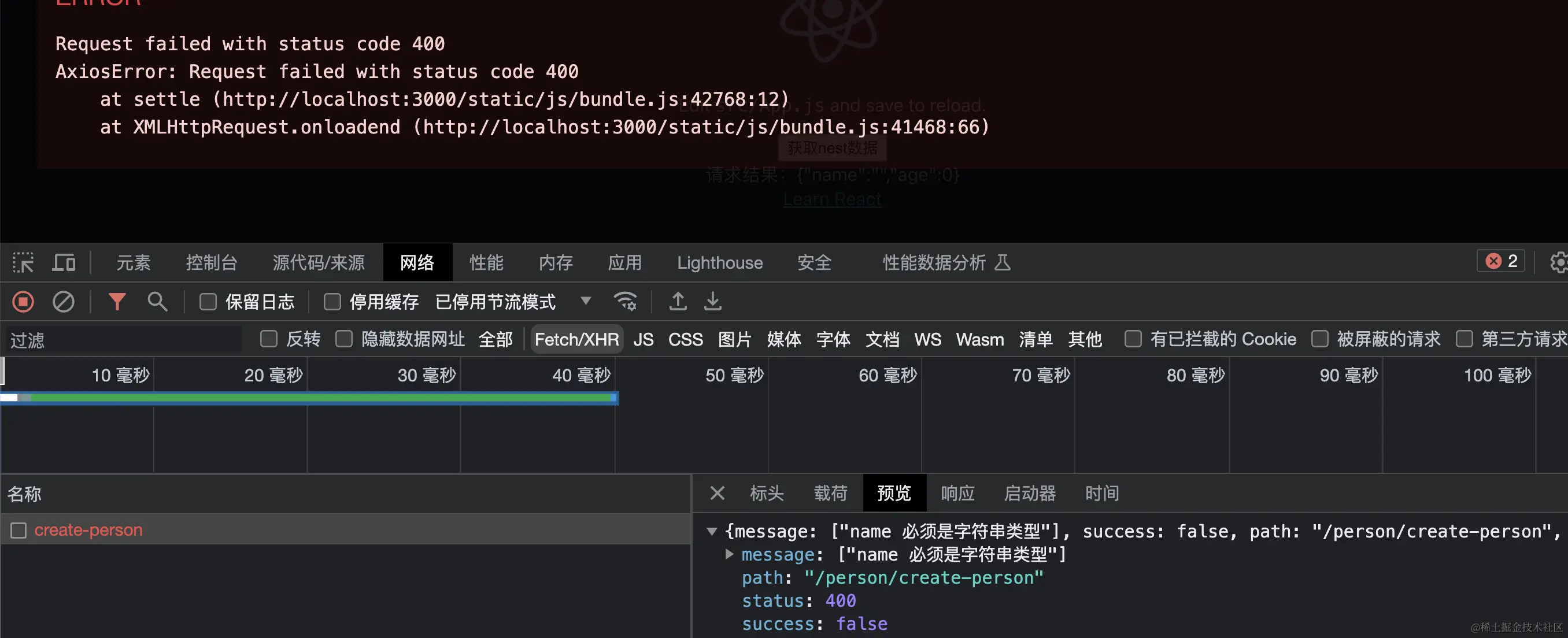This screenshot has height=638, width=1568.
Task: Open network conditions wifi icon
Action: (625, 302)
